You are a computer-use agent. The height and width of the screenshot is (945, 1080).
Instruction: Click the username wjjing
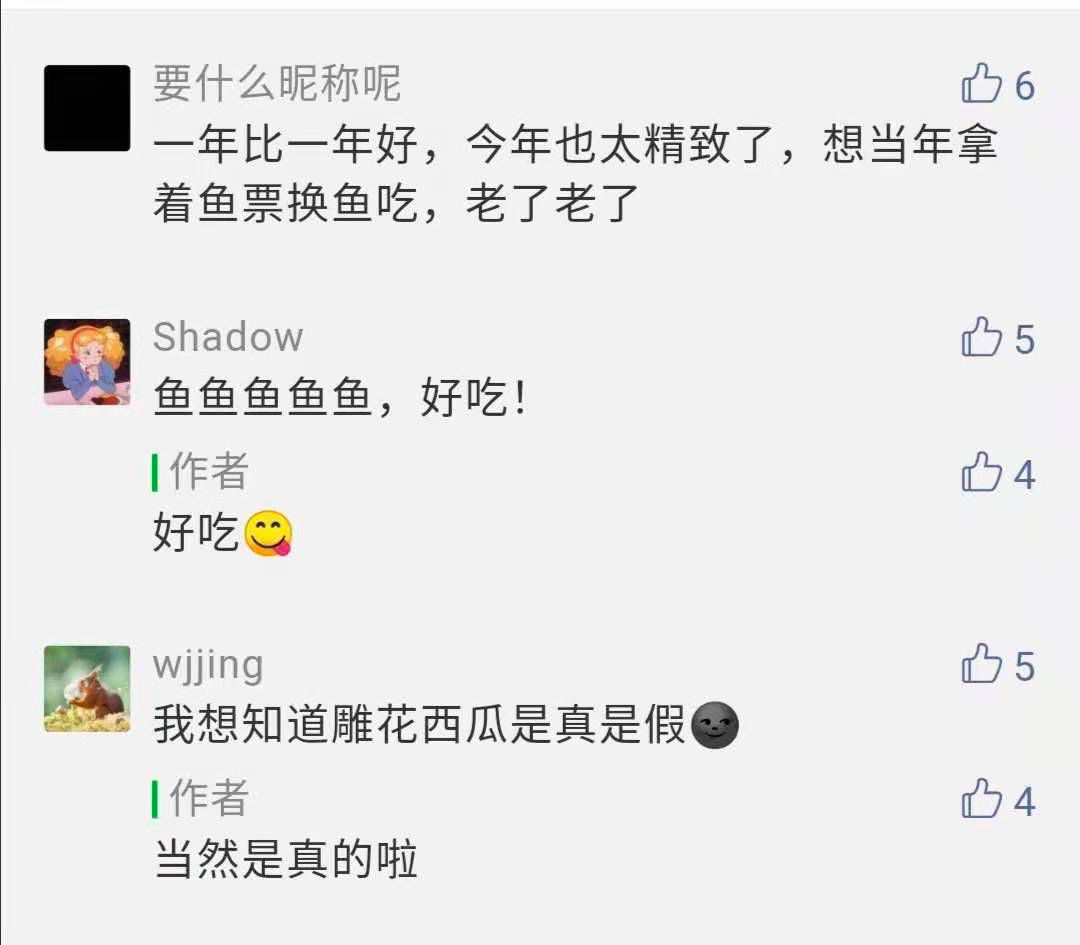coord(208,666)
